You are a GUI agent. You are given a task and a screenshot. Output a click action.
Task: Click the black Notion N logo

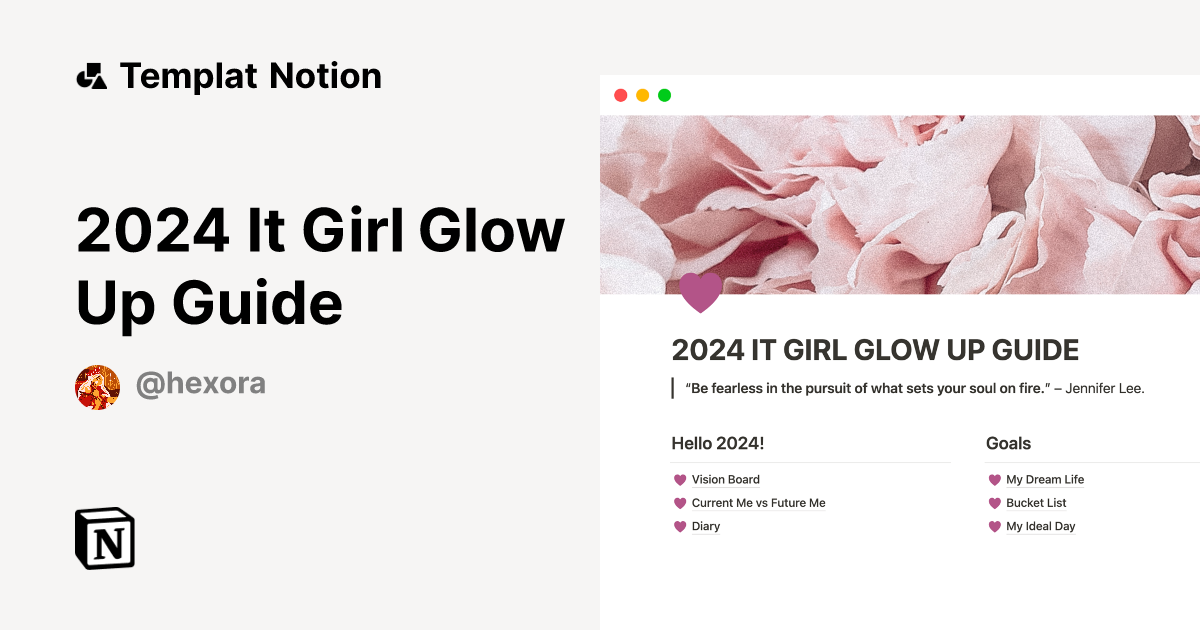[104, 539]
